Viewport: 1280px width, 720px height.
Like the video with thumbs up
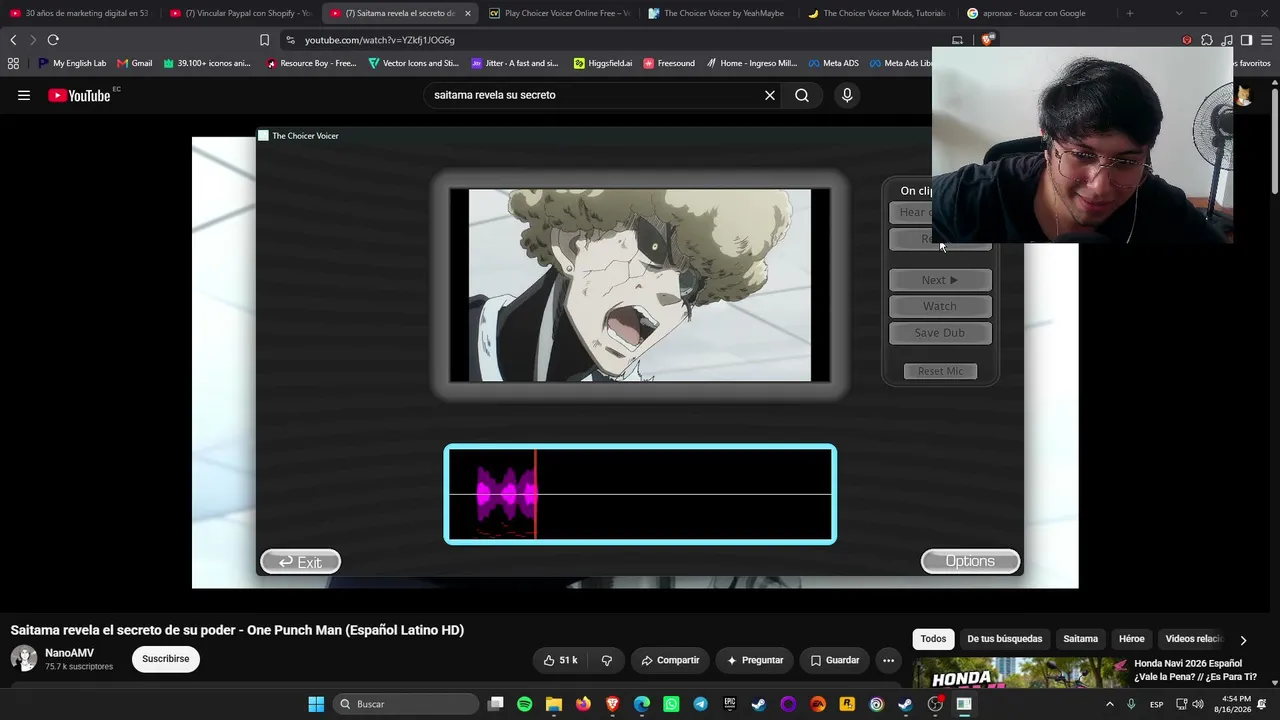click(x=560, y=660)
